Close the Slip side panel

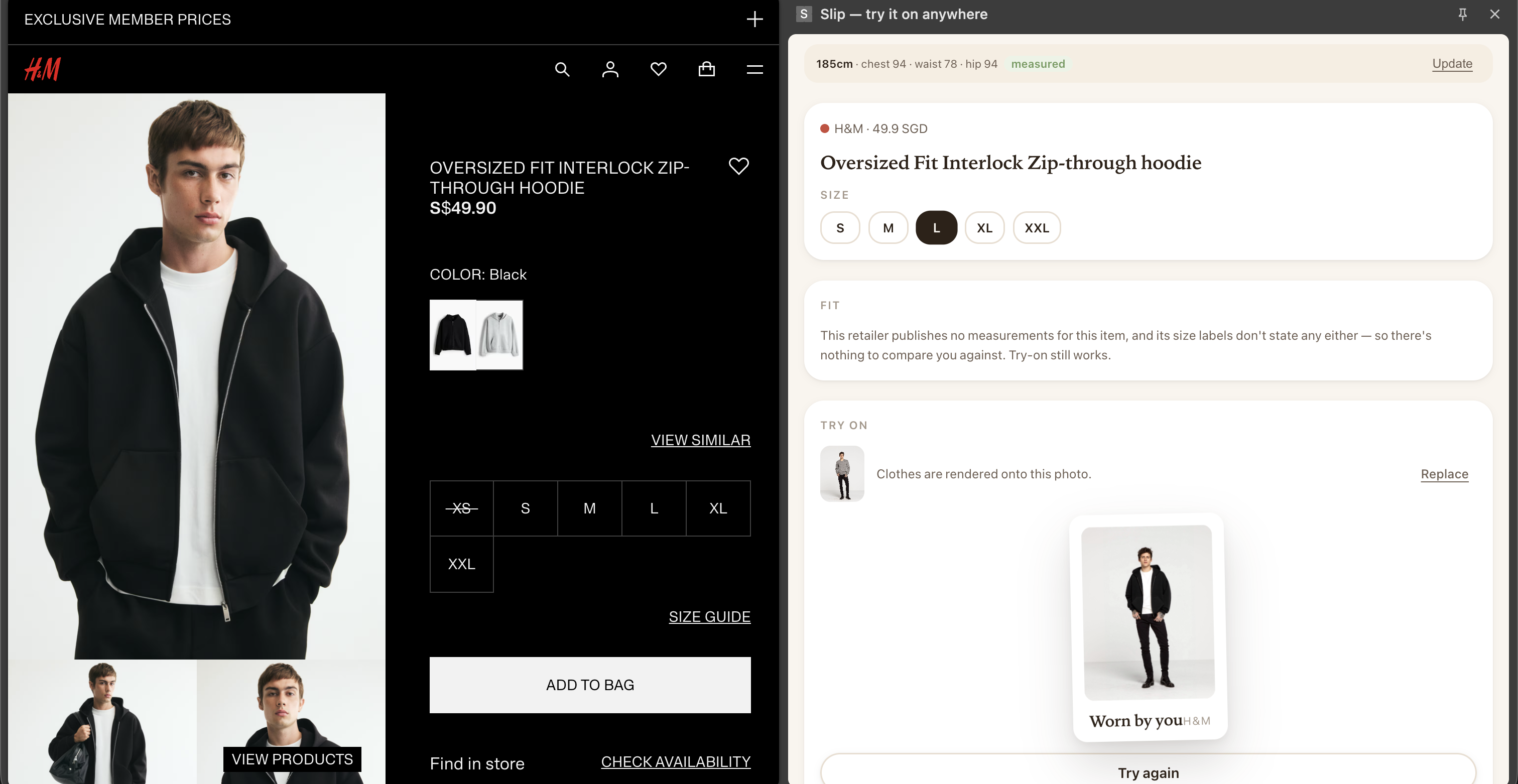pos(1494,14)
